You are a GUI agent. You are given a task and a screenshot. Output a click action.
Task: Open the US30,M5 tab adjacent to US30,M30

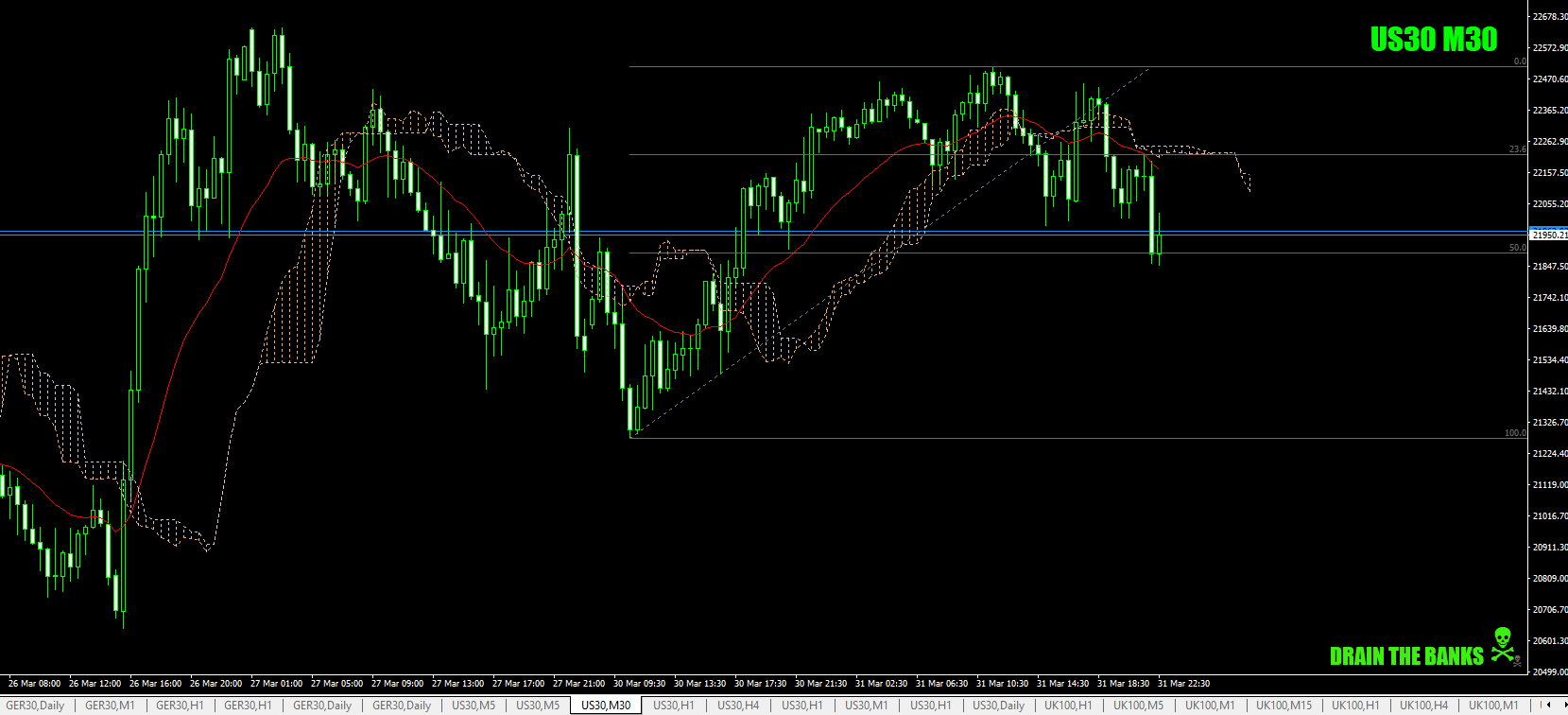pyautogui.click(x=538, y=706)
